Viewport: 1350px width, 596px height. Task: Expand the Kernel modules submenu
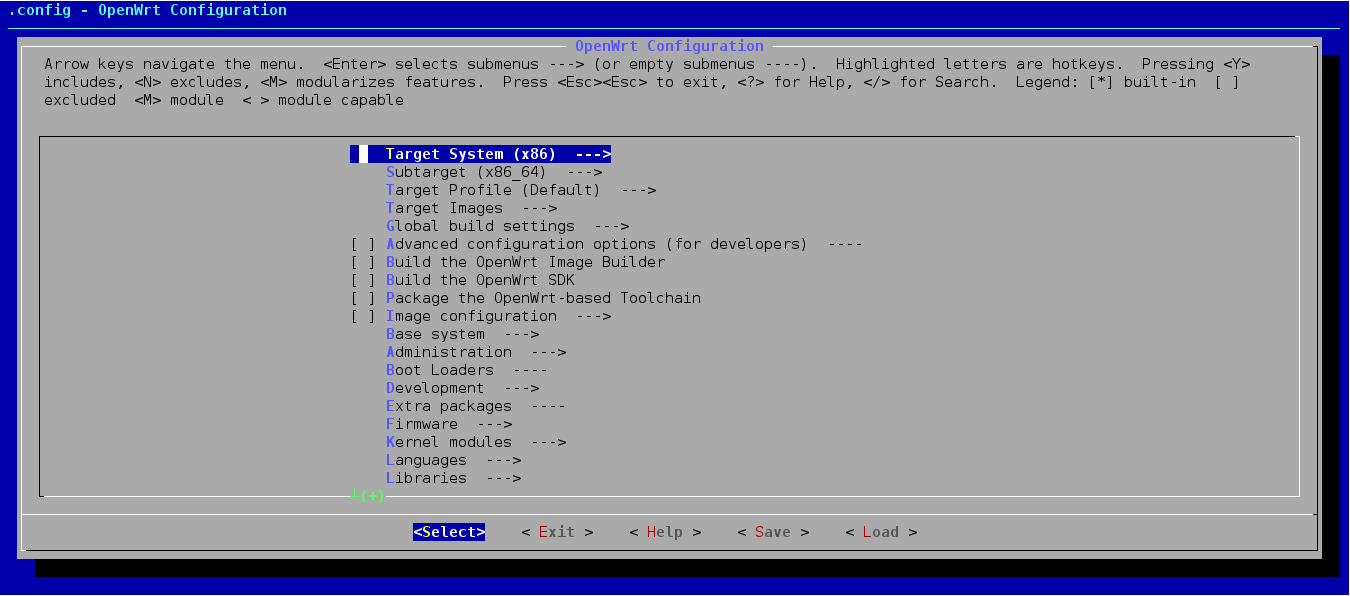tap(476, 442)
